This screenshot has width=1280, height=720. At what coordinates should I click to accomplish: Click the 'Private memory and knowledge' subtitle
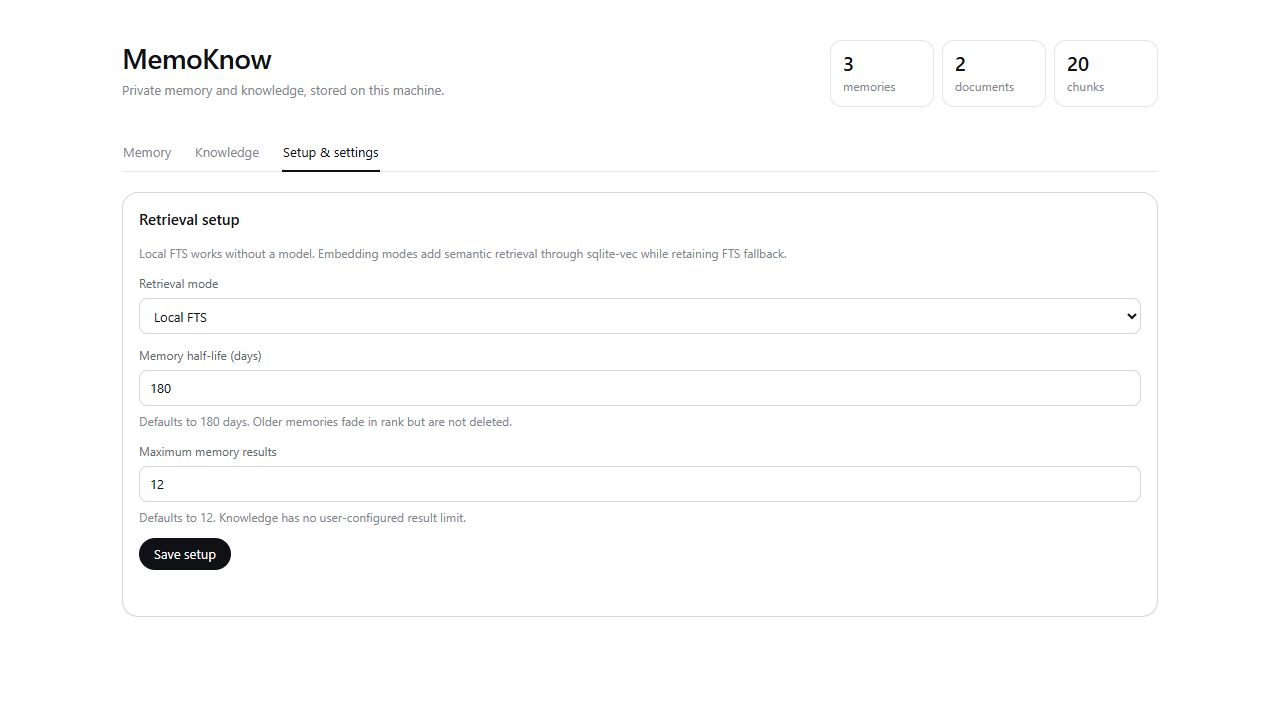[x=283, y=91]
